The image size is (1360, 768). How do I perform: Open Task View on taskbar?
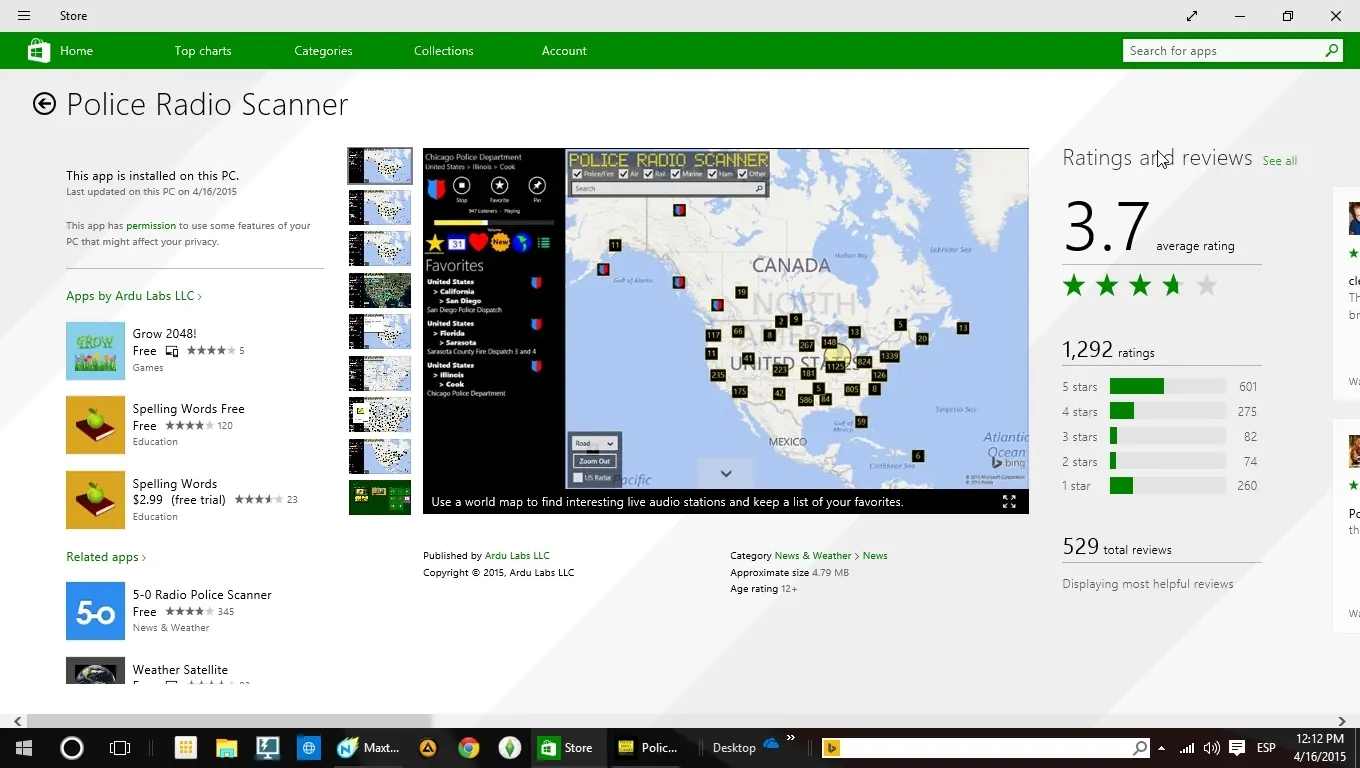(120, 747)
